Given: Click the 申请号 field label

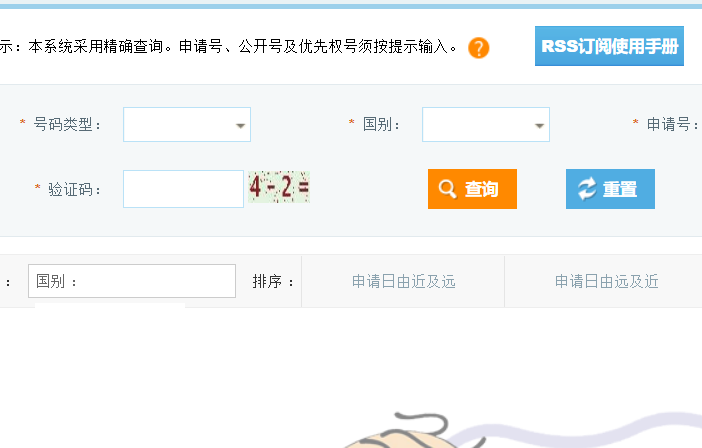Looking at the screenshot, I should click(672, 124).
